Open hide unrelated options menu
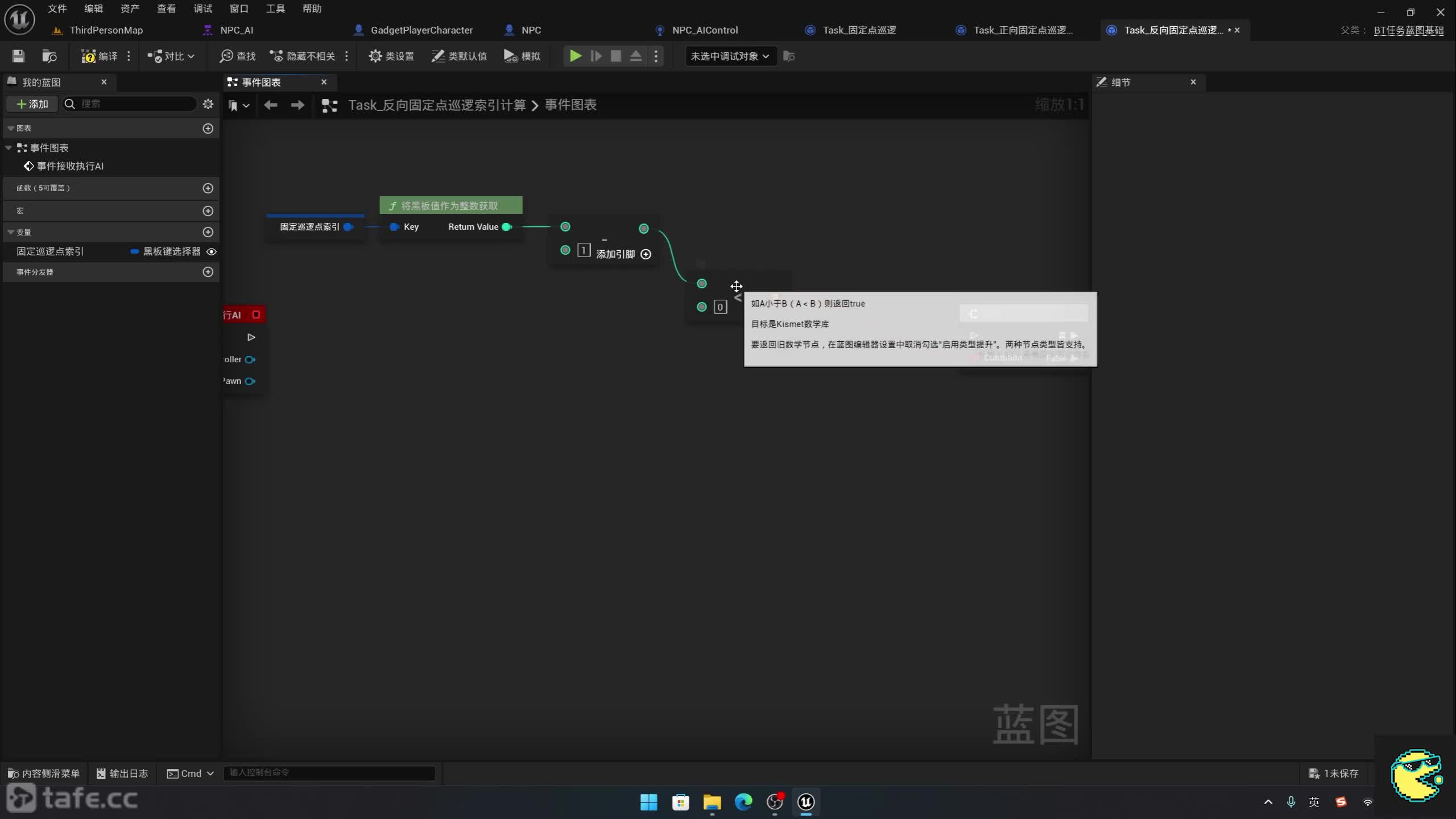Screen dimensions: 1456x819 click(346, 56)
